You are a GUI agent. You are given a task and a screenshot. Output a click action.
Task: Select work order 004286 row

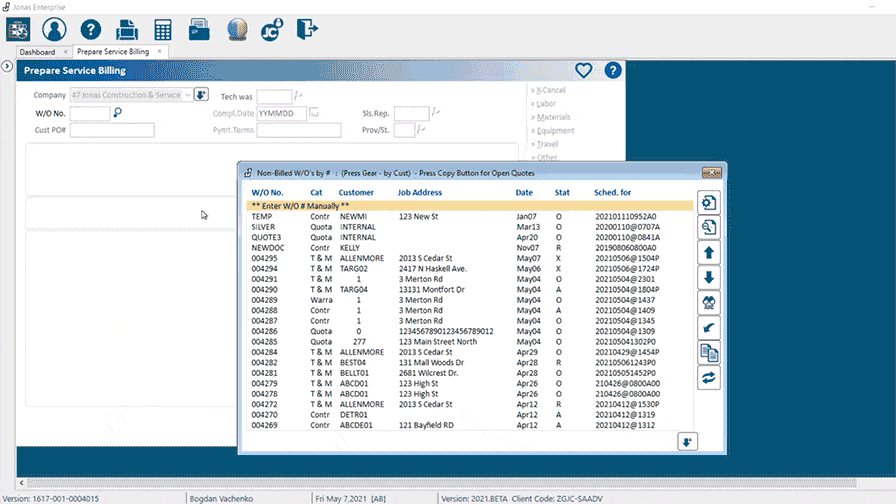pos(470,331)
